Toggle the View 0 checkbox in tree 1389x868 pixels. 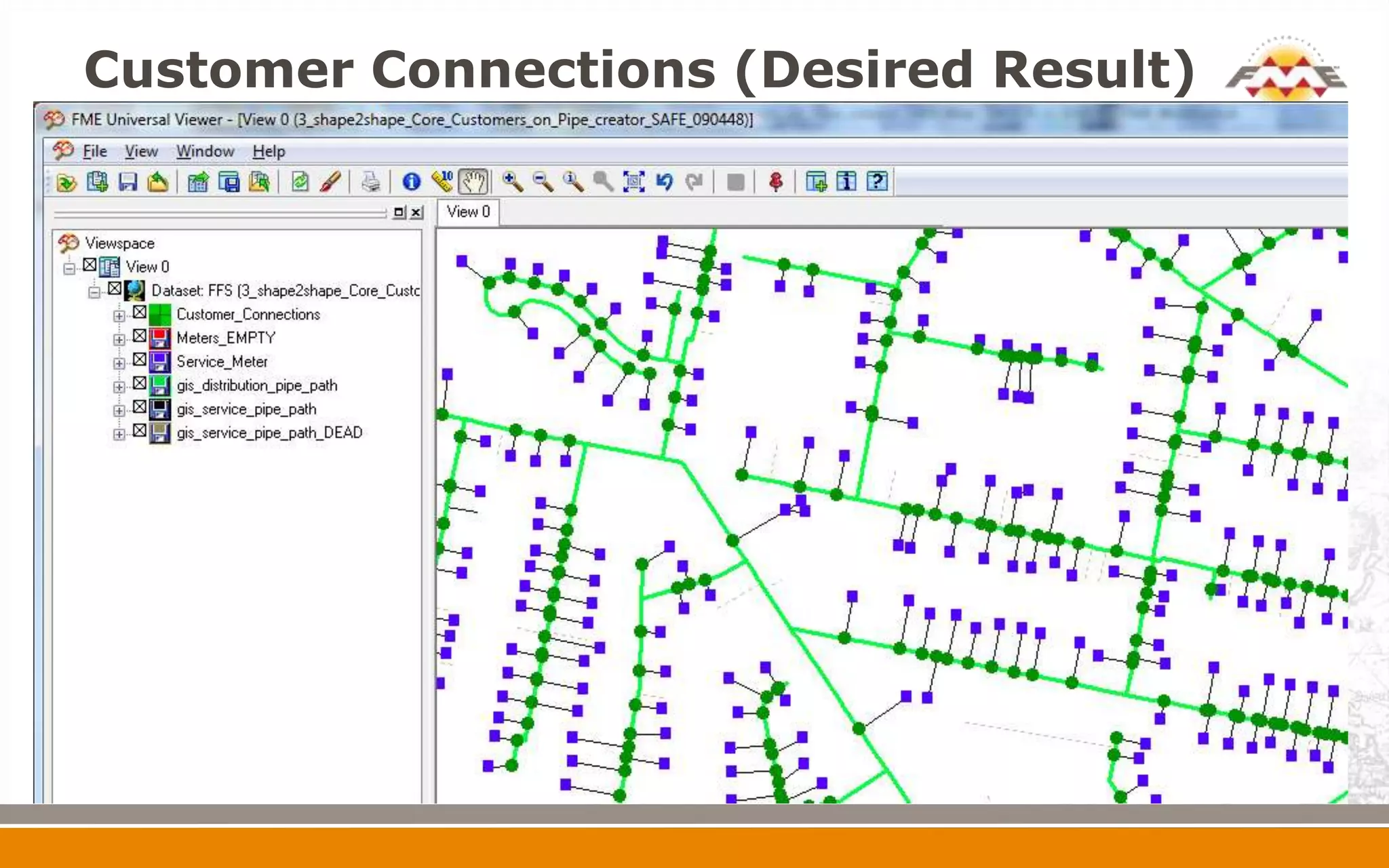[x=90, y=265]
